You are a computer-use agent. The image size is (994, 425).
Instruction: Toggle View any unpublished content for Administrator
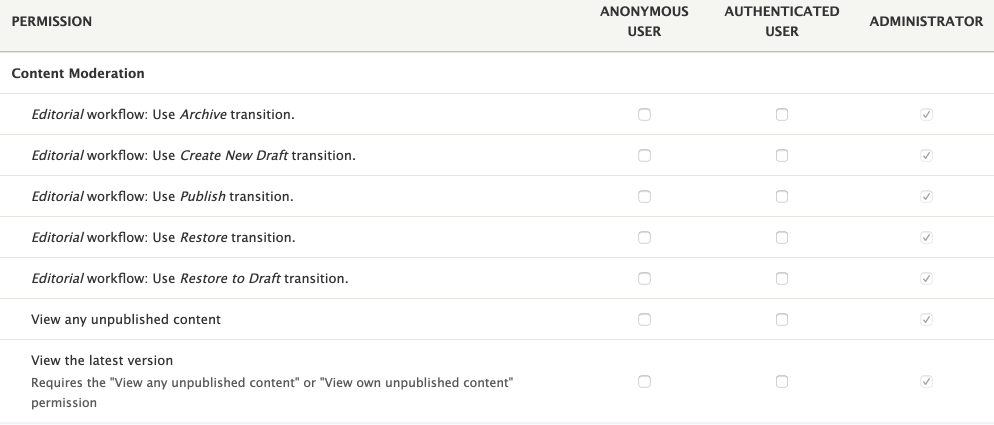tap(926, 320)
